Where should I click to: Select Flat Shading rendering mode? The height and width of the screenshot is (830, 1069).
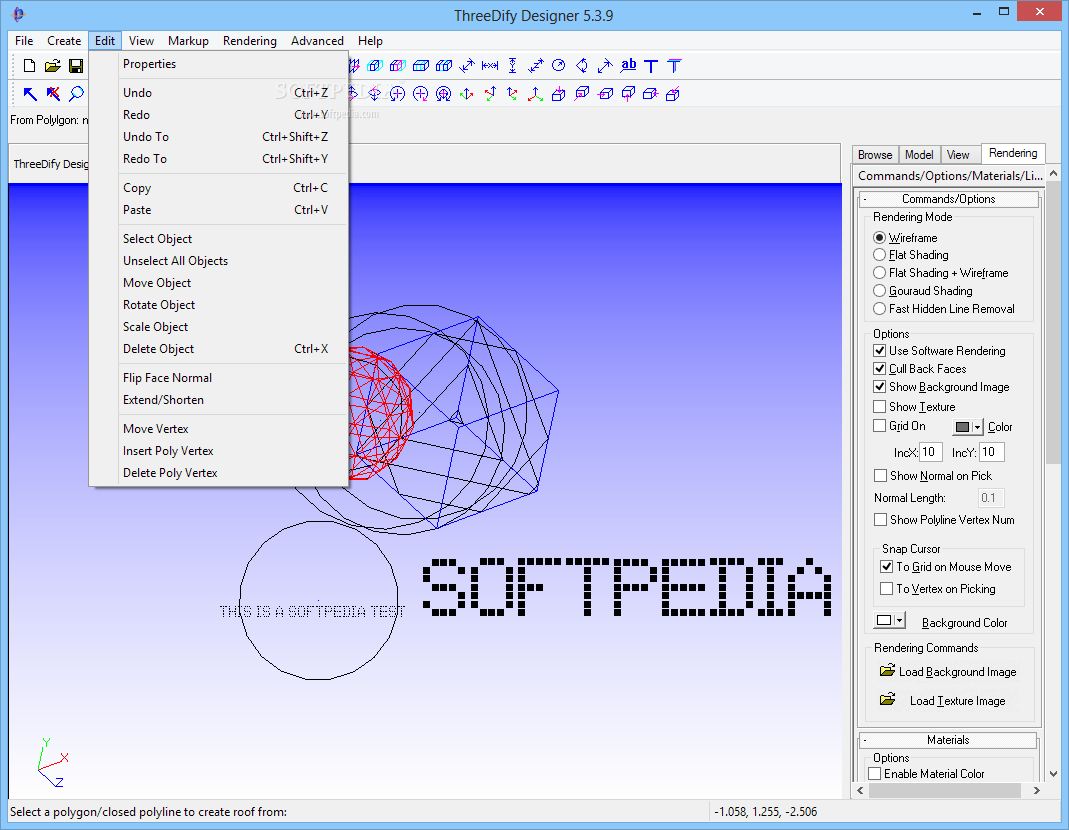879,254
